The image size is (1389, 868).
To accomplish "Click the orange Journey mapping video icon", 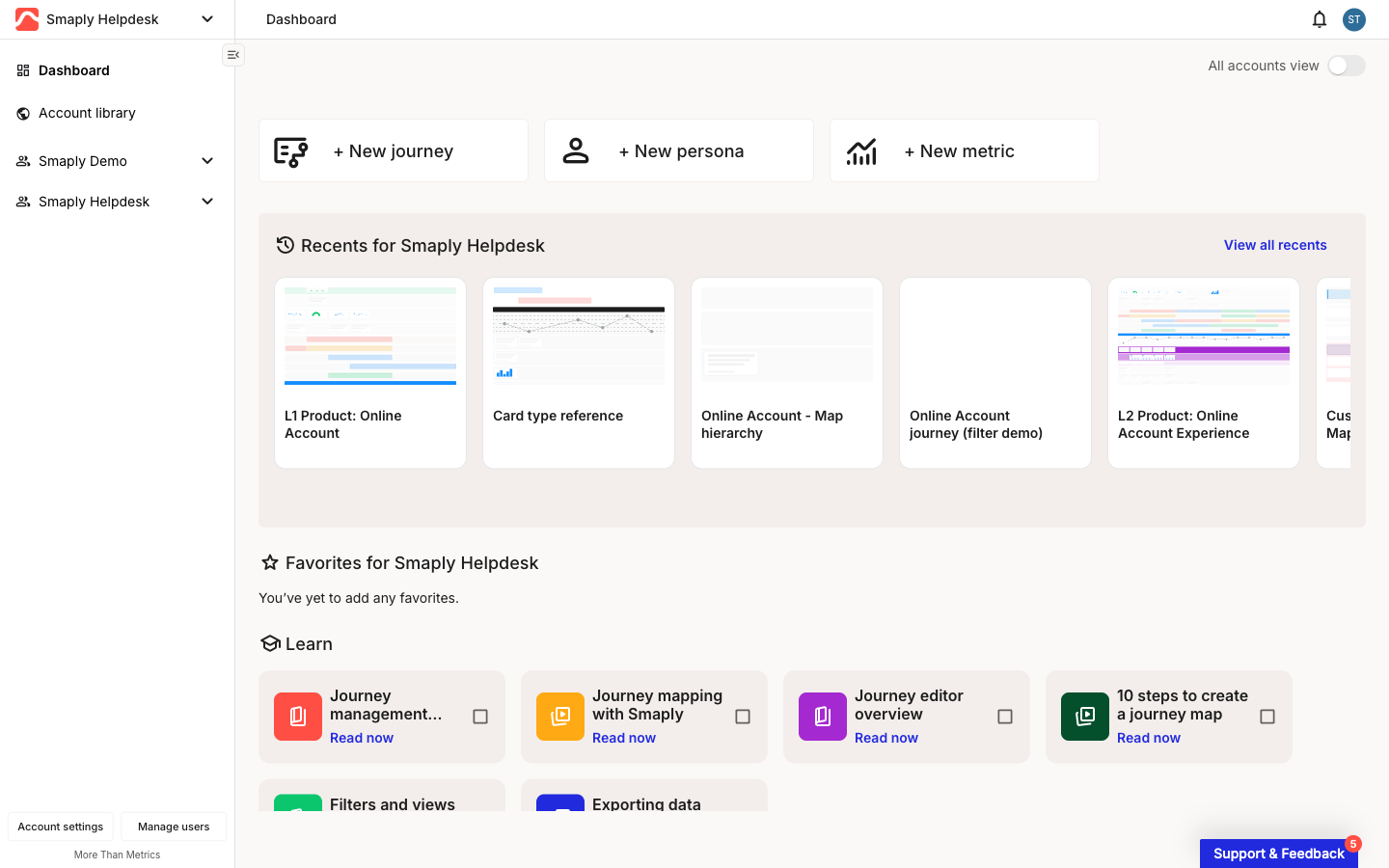I will [x=560, y=717].
